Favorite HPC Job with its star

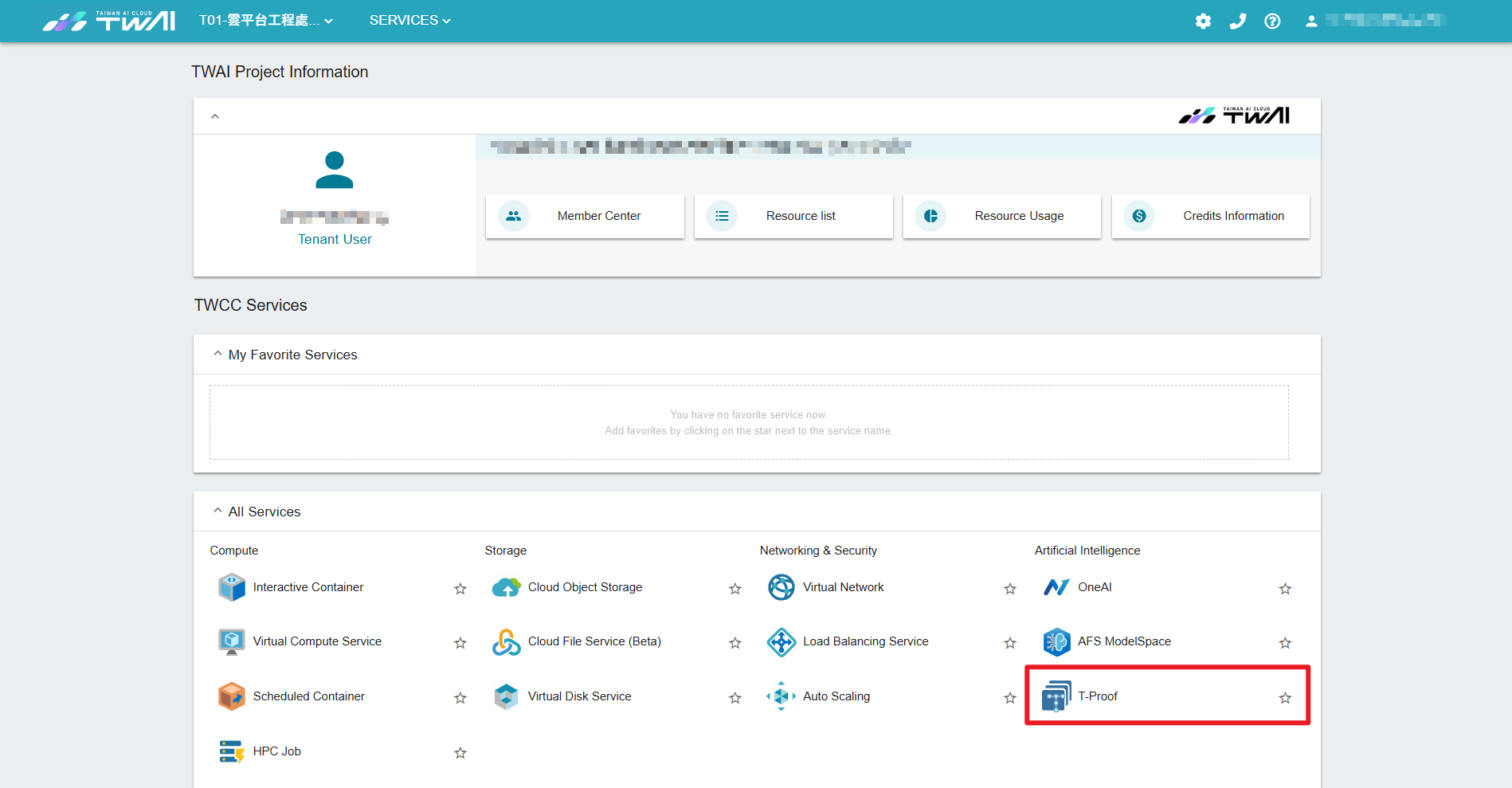pyautogui.click(x=460, y=753)
